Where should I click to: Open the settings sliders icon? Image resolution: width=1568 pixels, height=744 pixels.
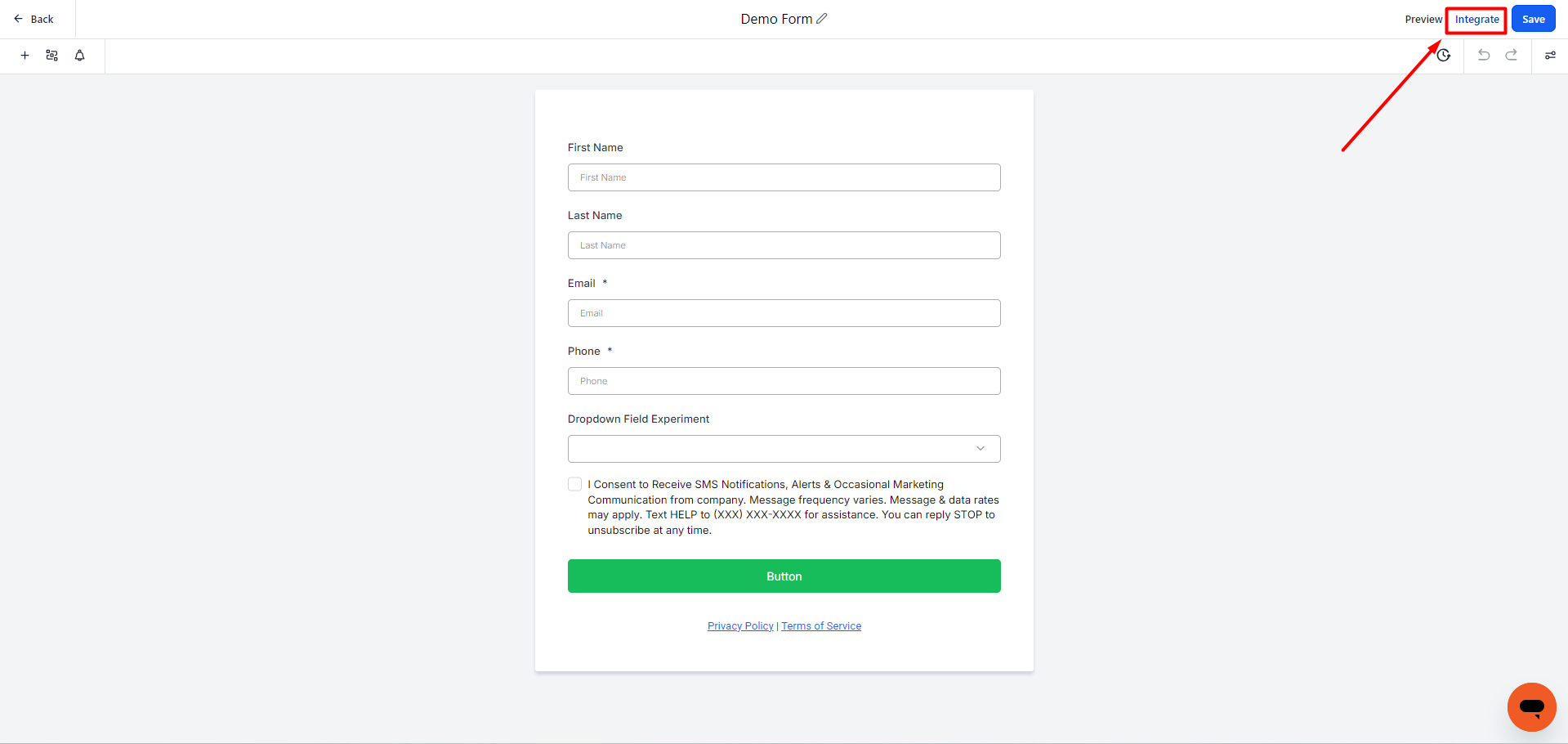pyautogui.click(x=1550, y=56)
